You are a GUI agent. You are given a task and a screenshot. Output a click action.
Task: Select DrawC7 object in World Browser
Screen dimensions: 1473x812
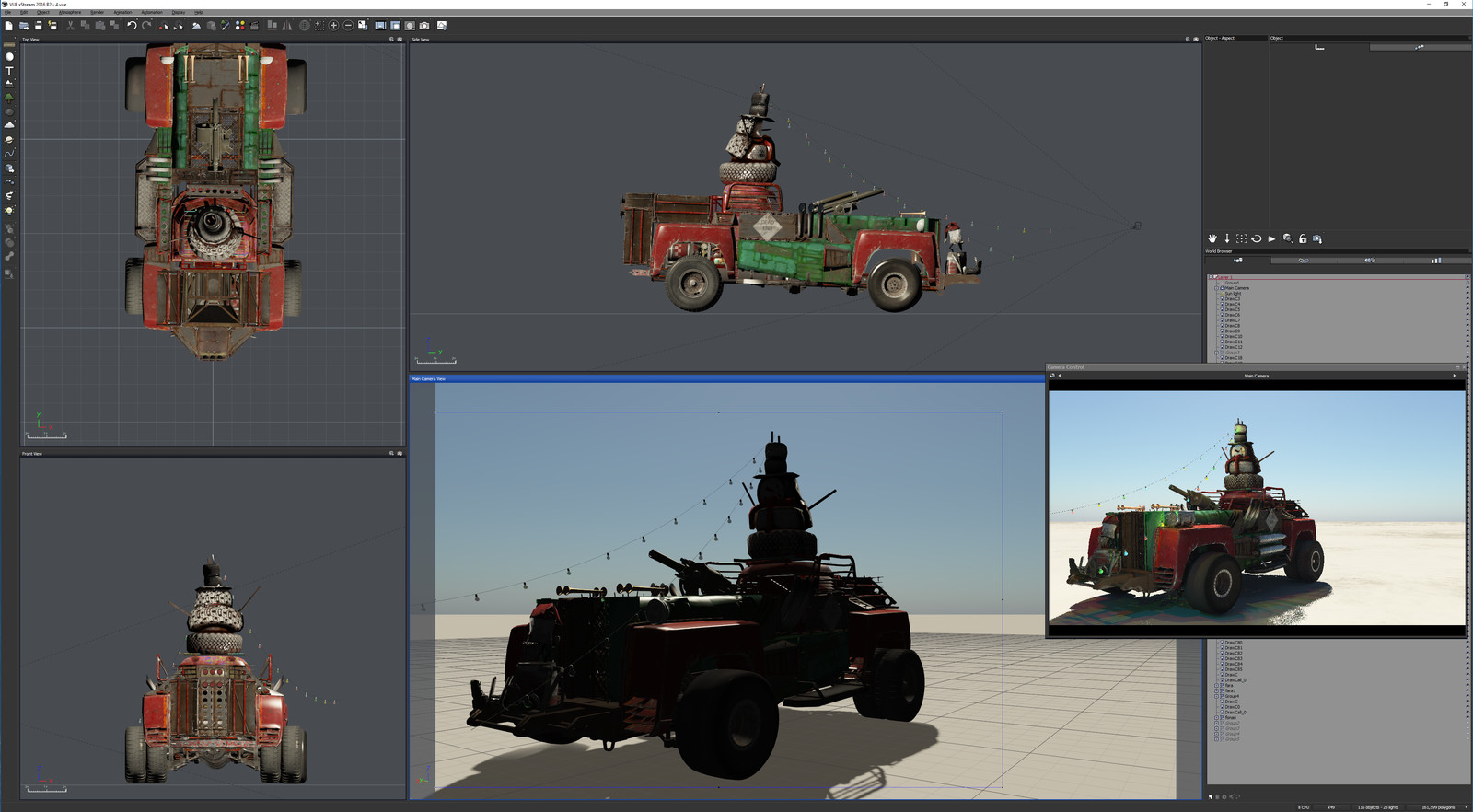(1233, 320)
